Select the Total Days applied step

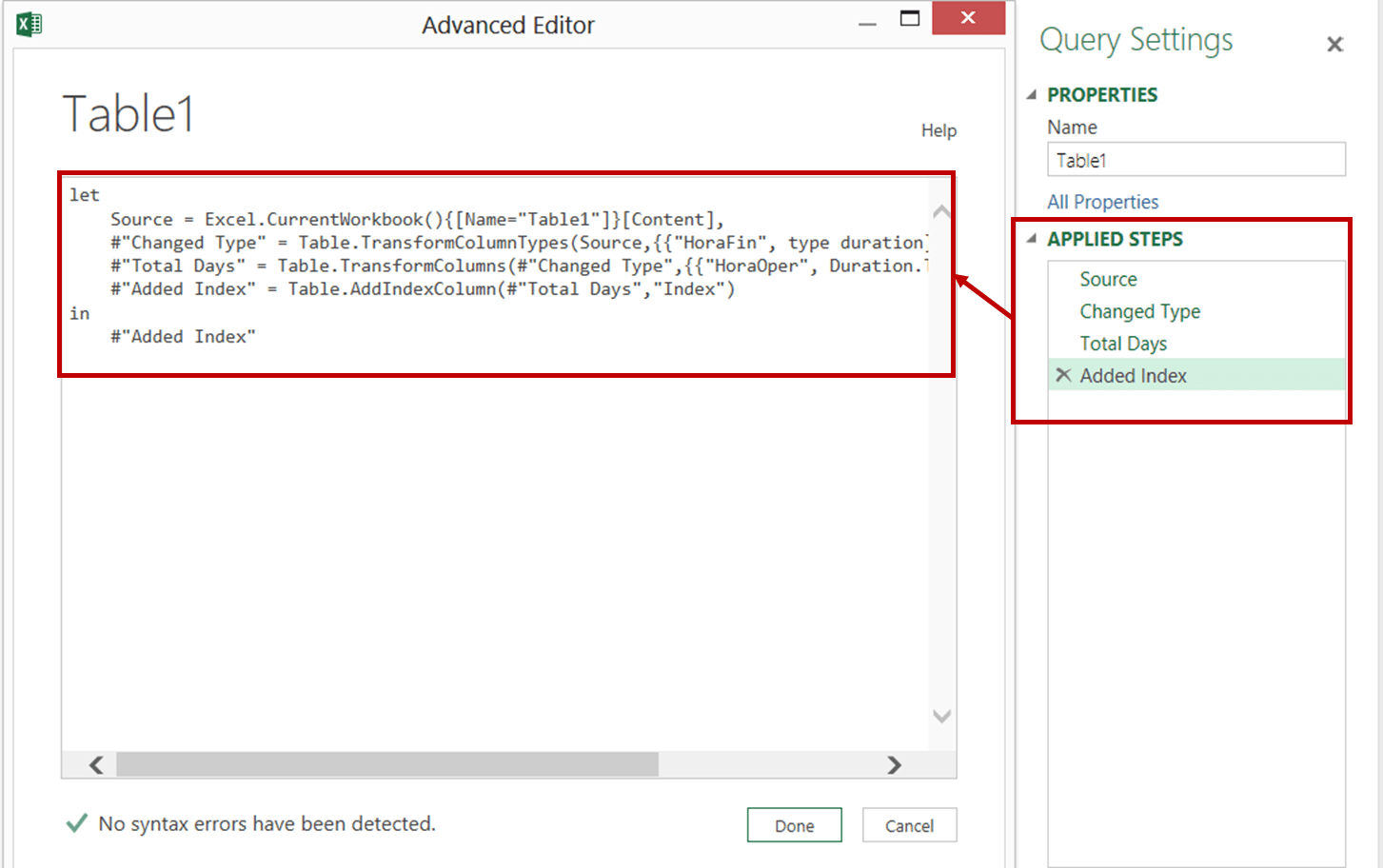pyautogui.click(x=1123, y=344)
